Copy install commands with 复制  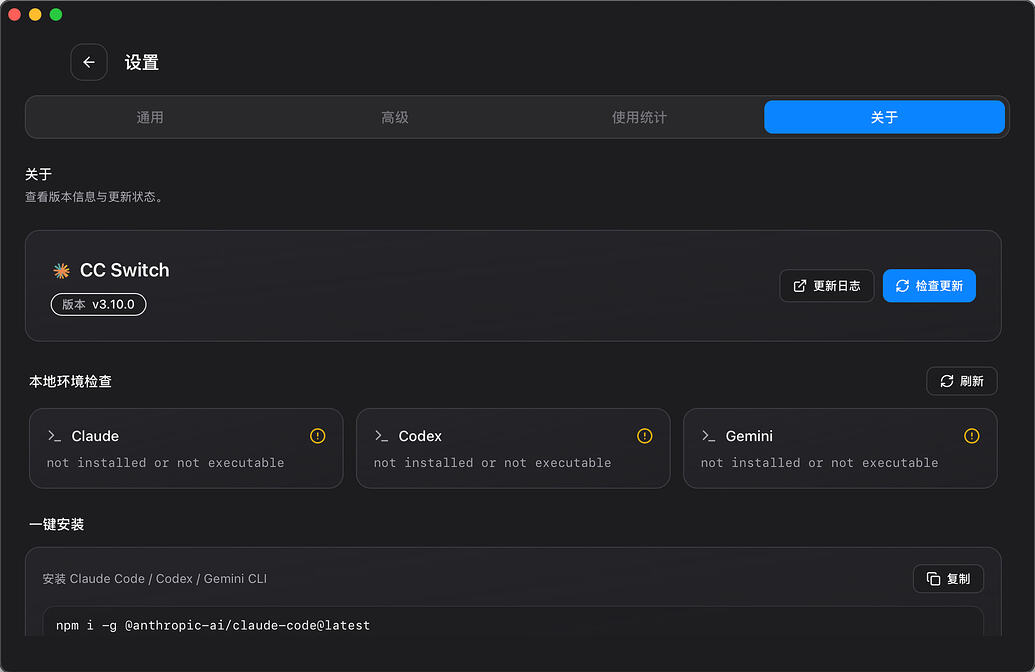(949, 579)
